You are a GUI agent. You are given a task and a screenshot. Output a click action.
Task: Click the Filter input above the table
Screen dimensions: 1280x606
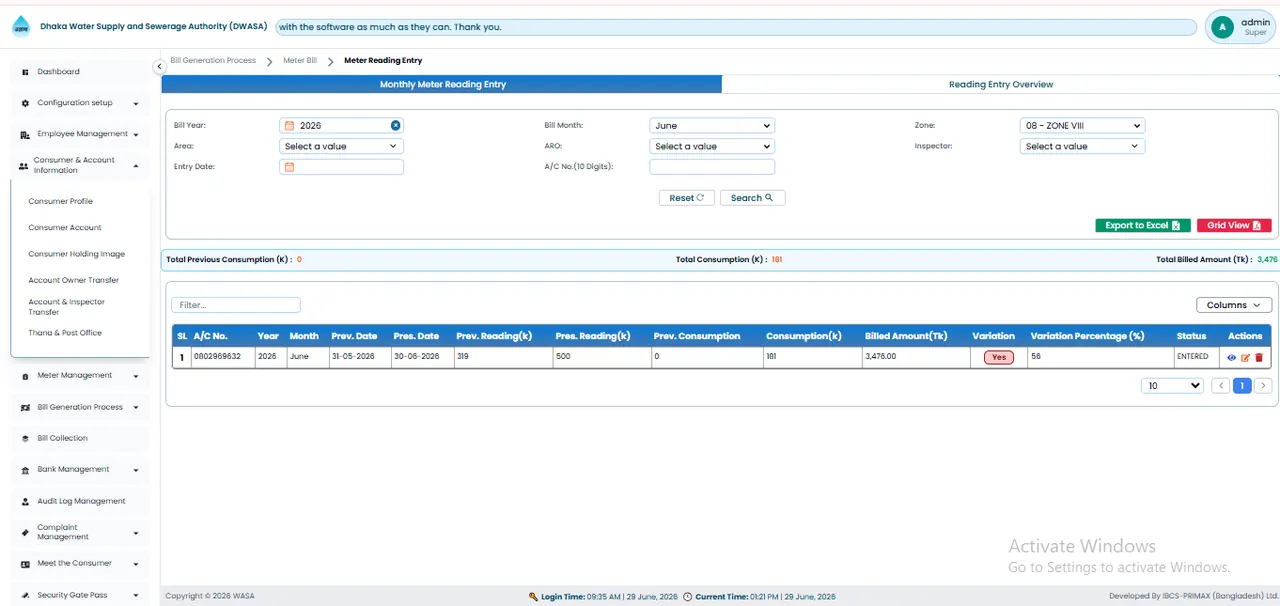[236, 305]
